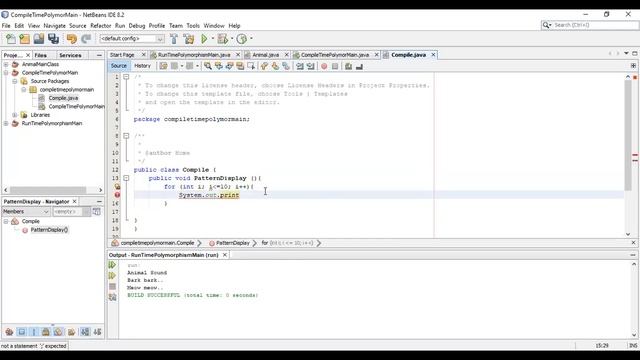This screenshot has height=360, width=640.
Task: Toggle Sort by Name button in Navigator
Action: (x=85, y=332)
